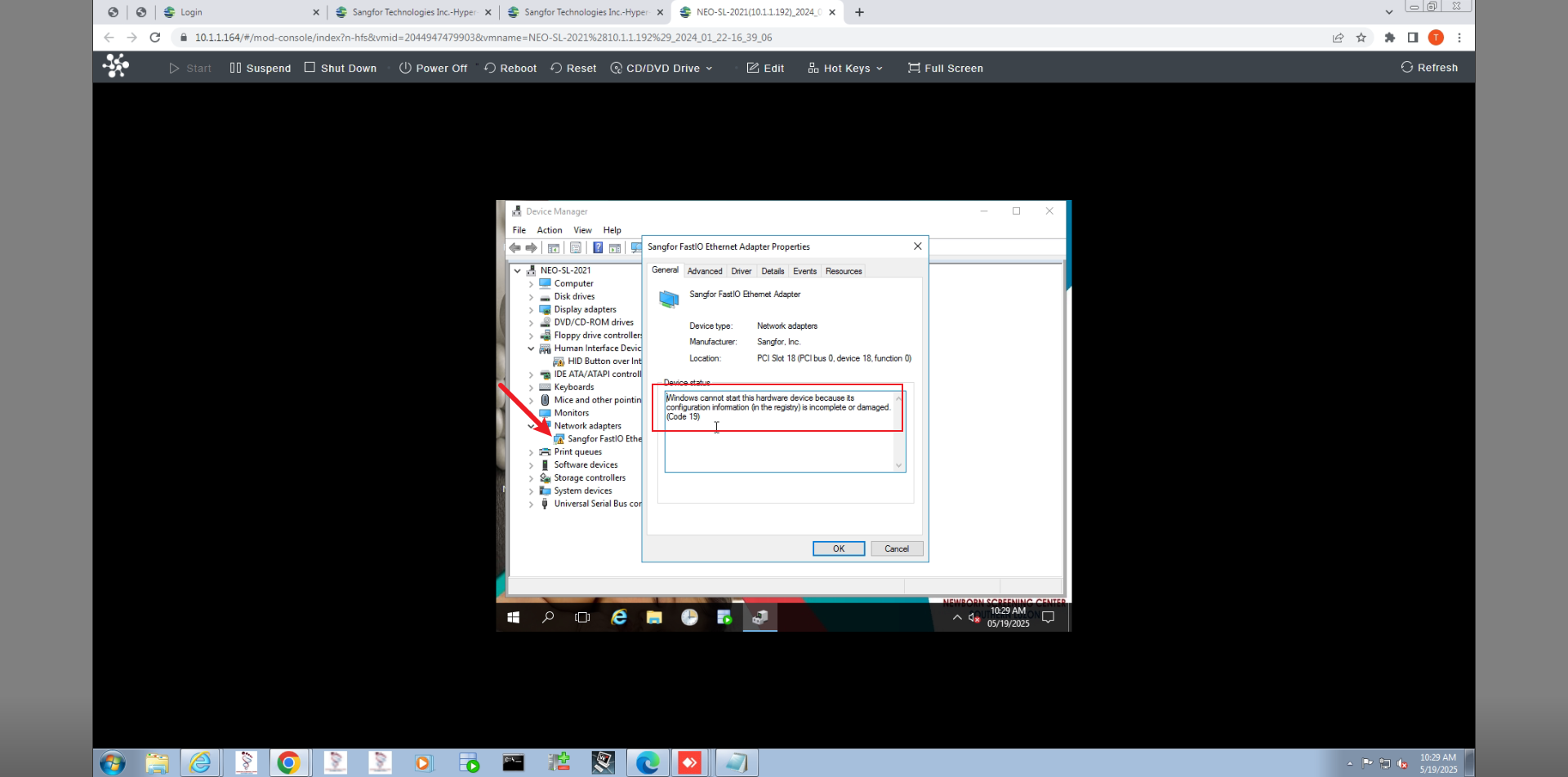Viewport: 1568px width, 777px height.
Task: Click OK in adapter properties dialog
Action: point(839,548)
